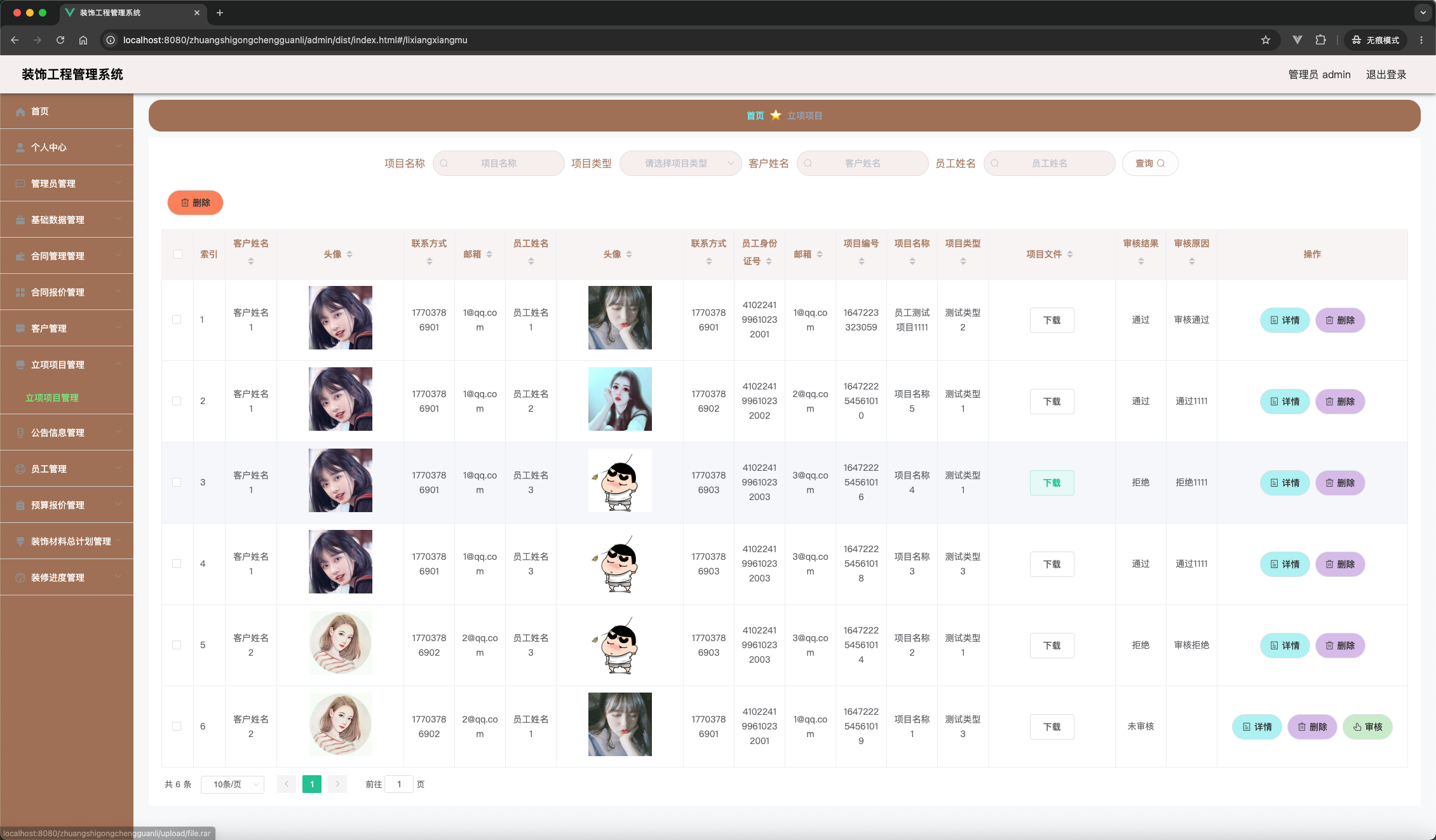Open the 项目类型 select dropdown

pos(681,163)
